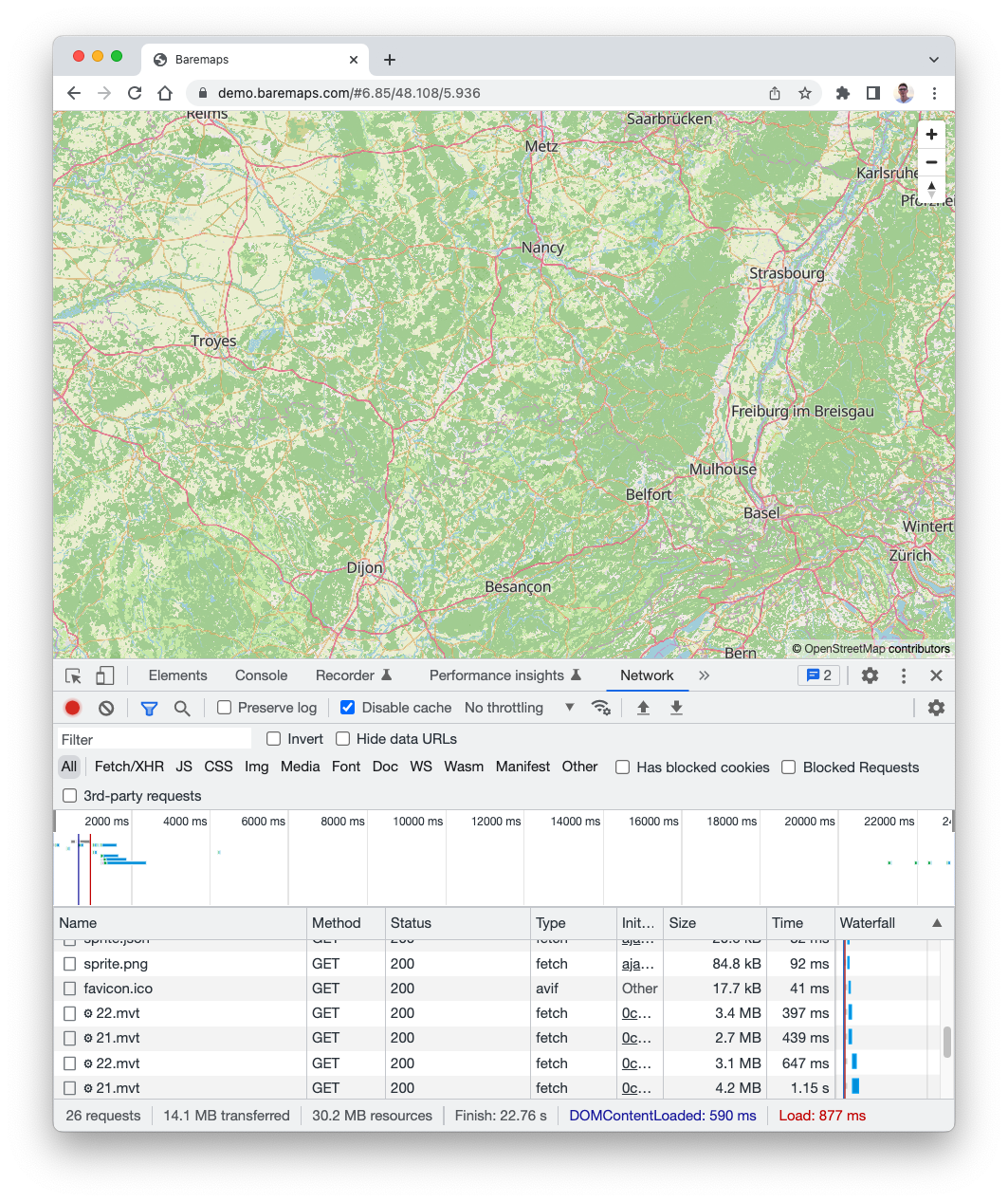The width and height of the screenshot is (1008, 1202).
Task: Clear the network request log
Action: coord(106,707)
